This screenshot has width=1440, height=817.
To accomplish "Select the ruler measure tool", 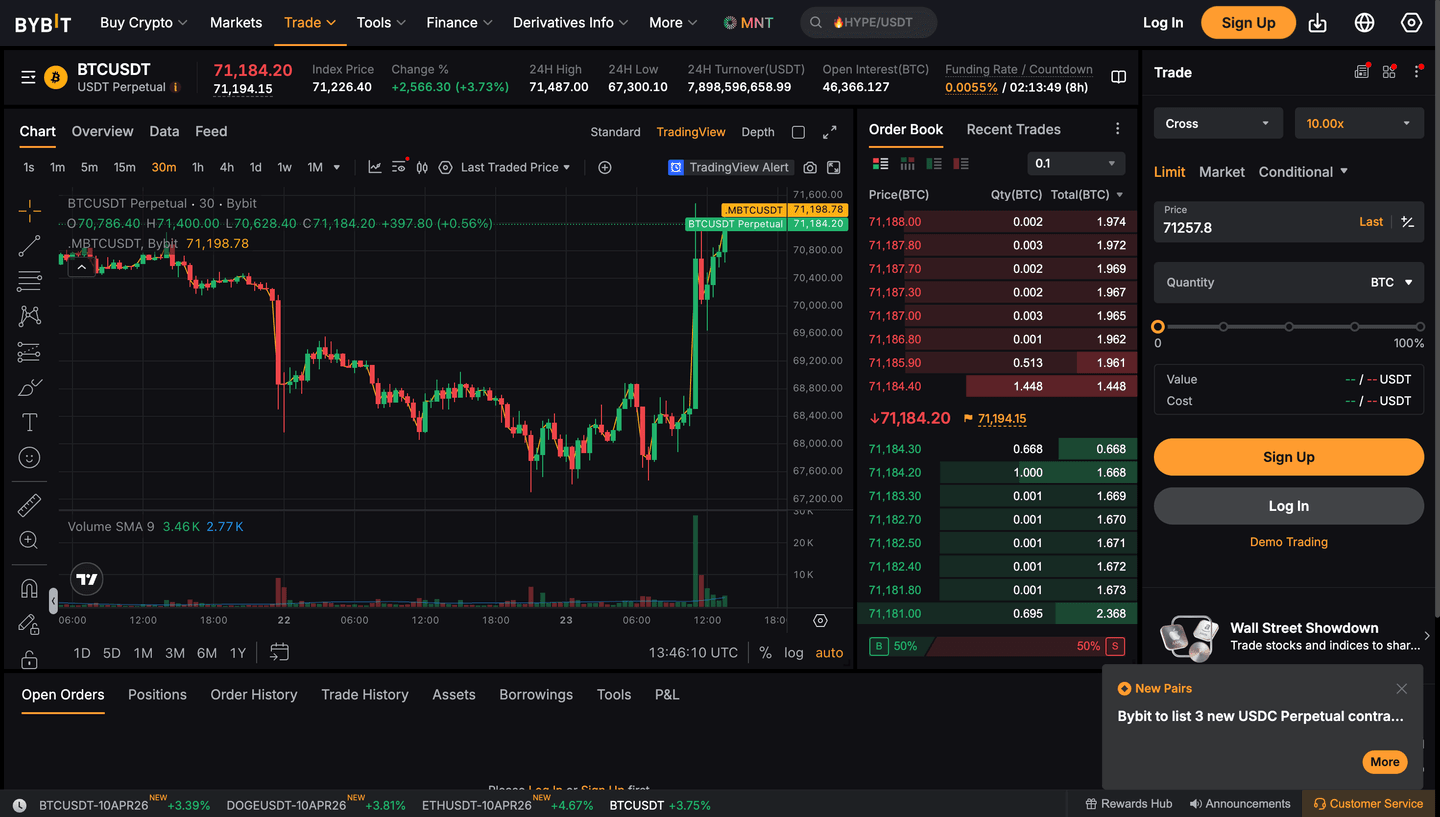I will [29, 505].
